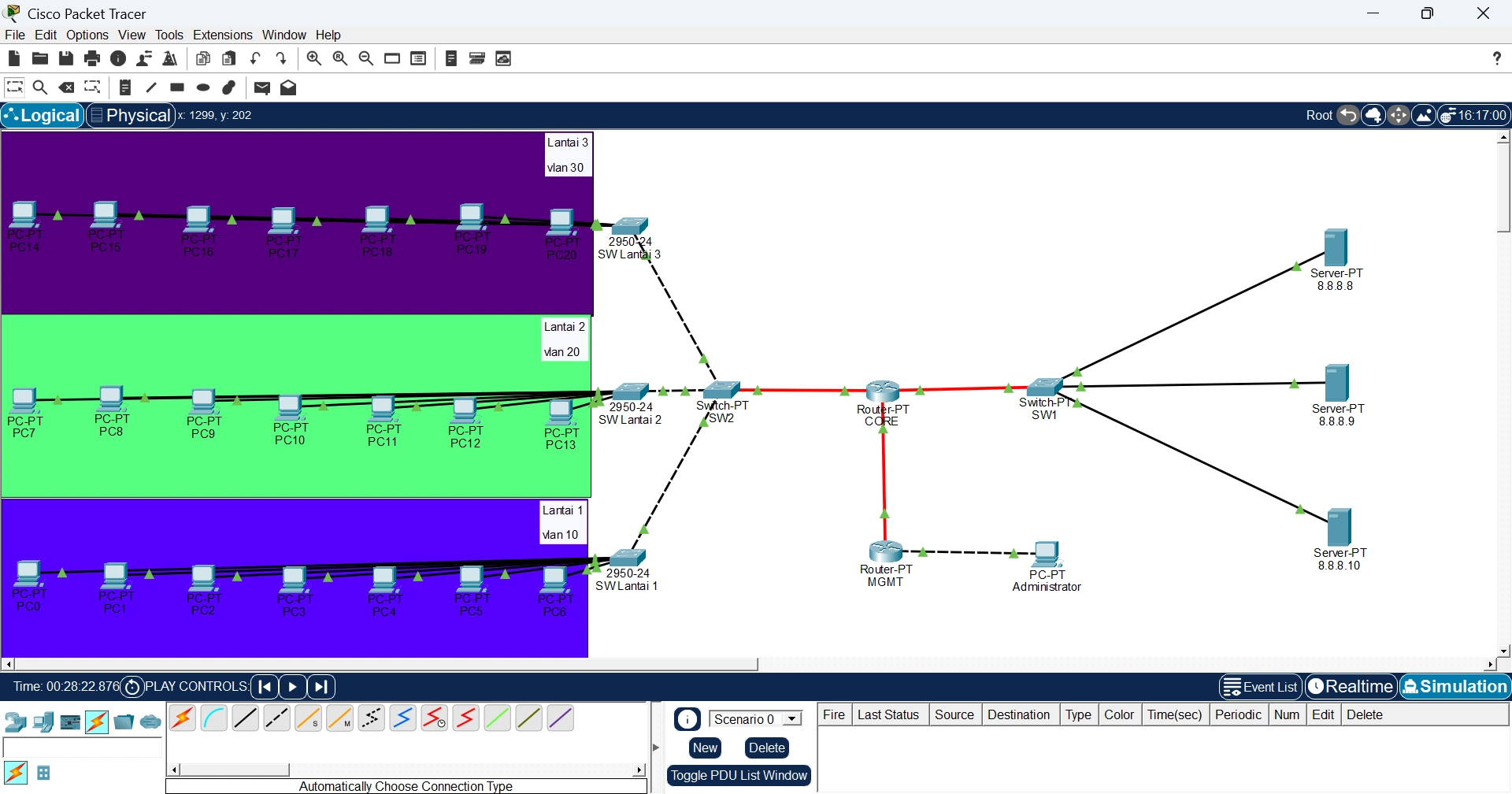Power cycle devices button near time

(x=132, y=688)
